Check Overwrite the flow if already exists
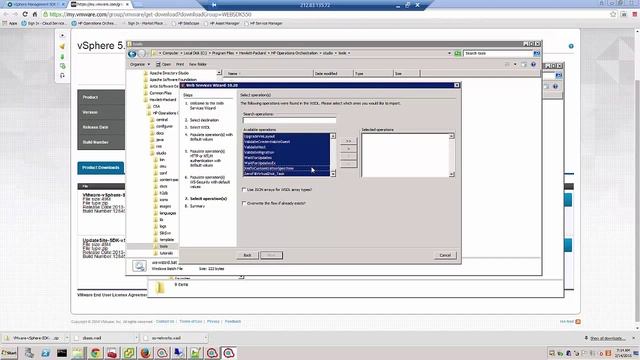This screenshot has height=360, width=640. (244, 203)
